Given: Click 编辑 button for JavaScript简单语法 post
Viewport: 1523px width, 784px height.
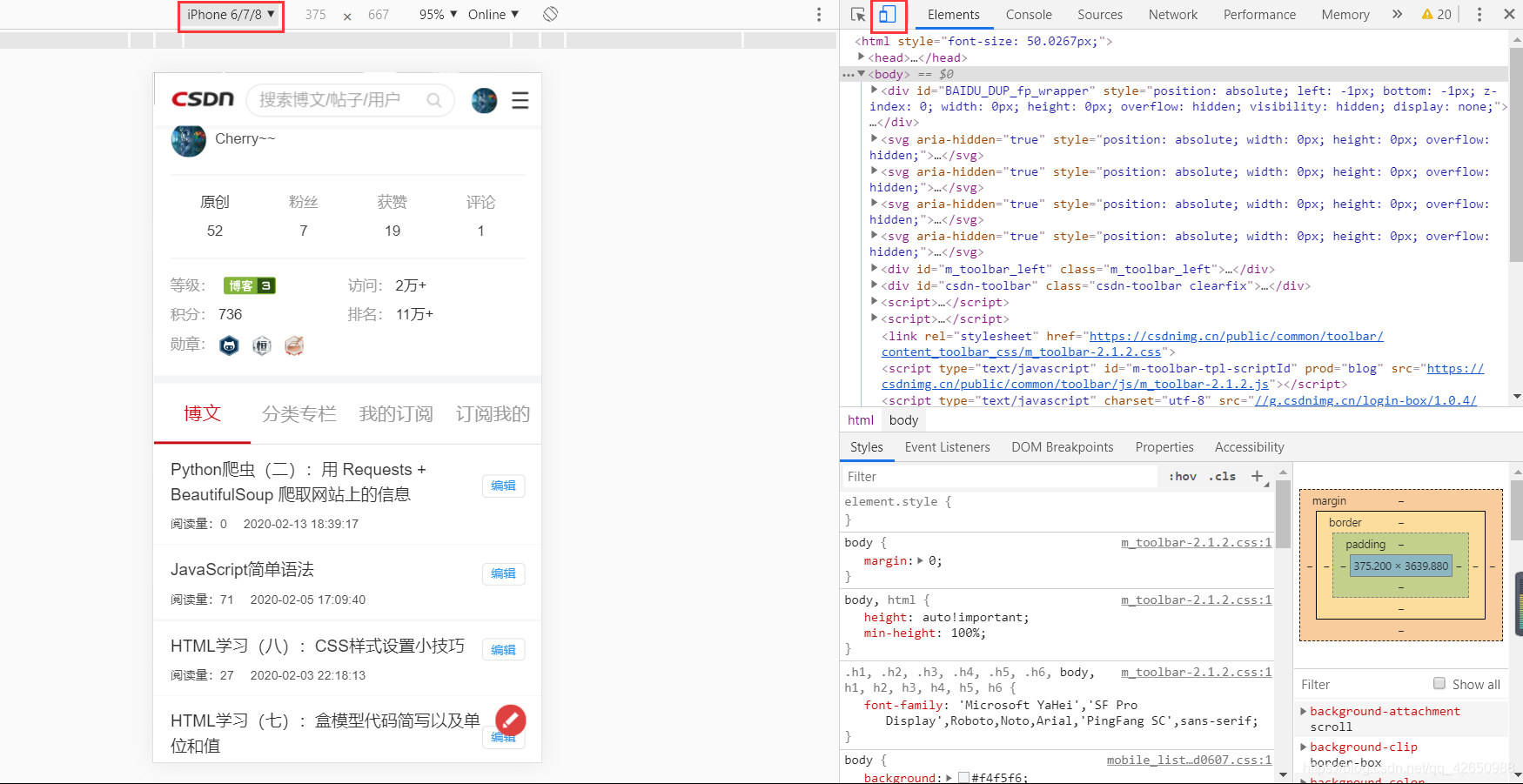Looking at the screenshot, I should click(503, 573).
